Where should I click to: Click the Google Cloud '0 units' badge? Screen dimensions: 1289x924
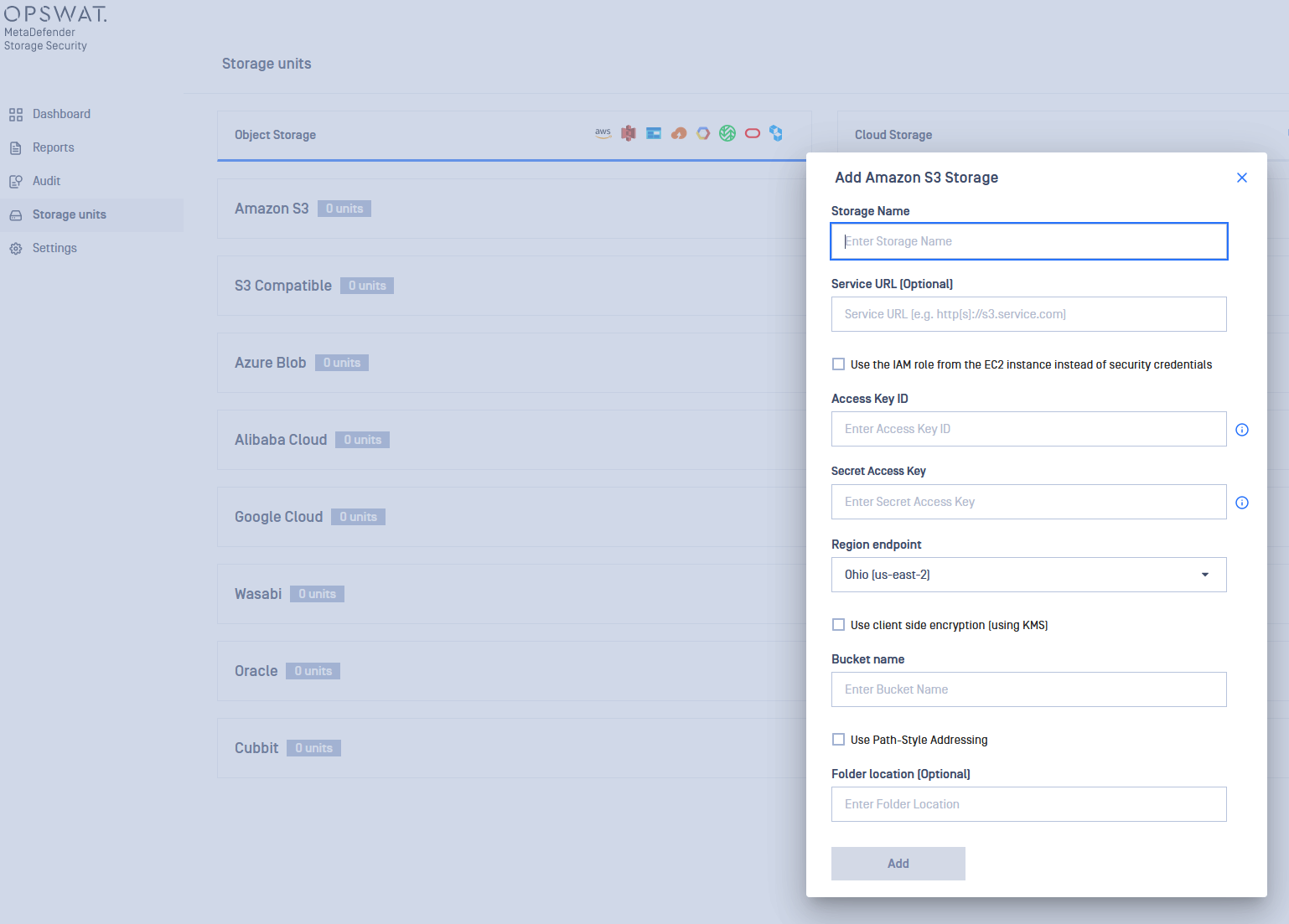pyautogui.click(x=359, y=517)
